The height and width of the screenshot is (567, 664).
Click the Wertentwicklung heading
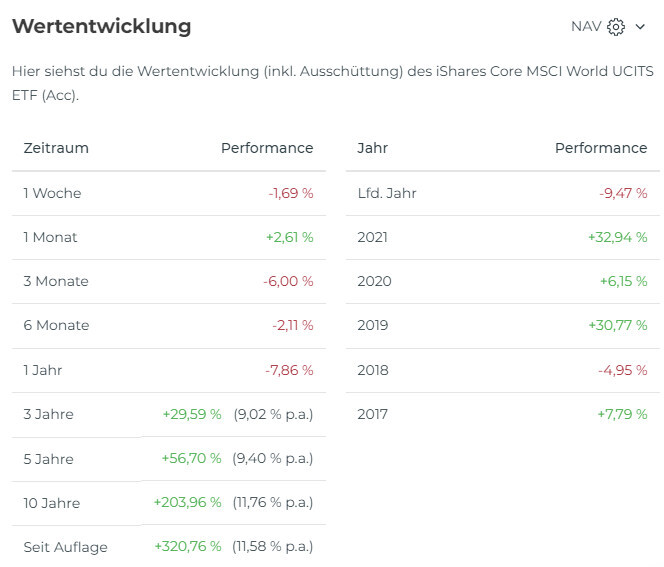click(101, 26)
